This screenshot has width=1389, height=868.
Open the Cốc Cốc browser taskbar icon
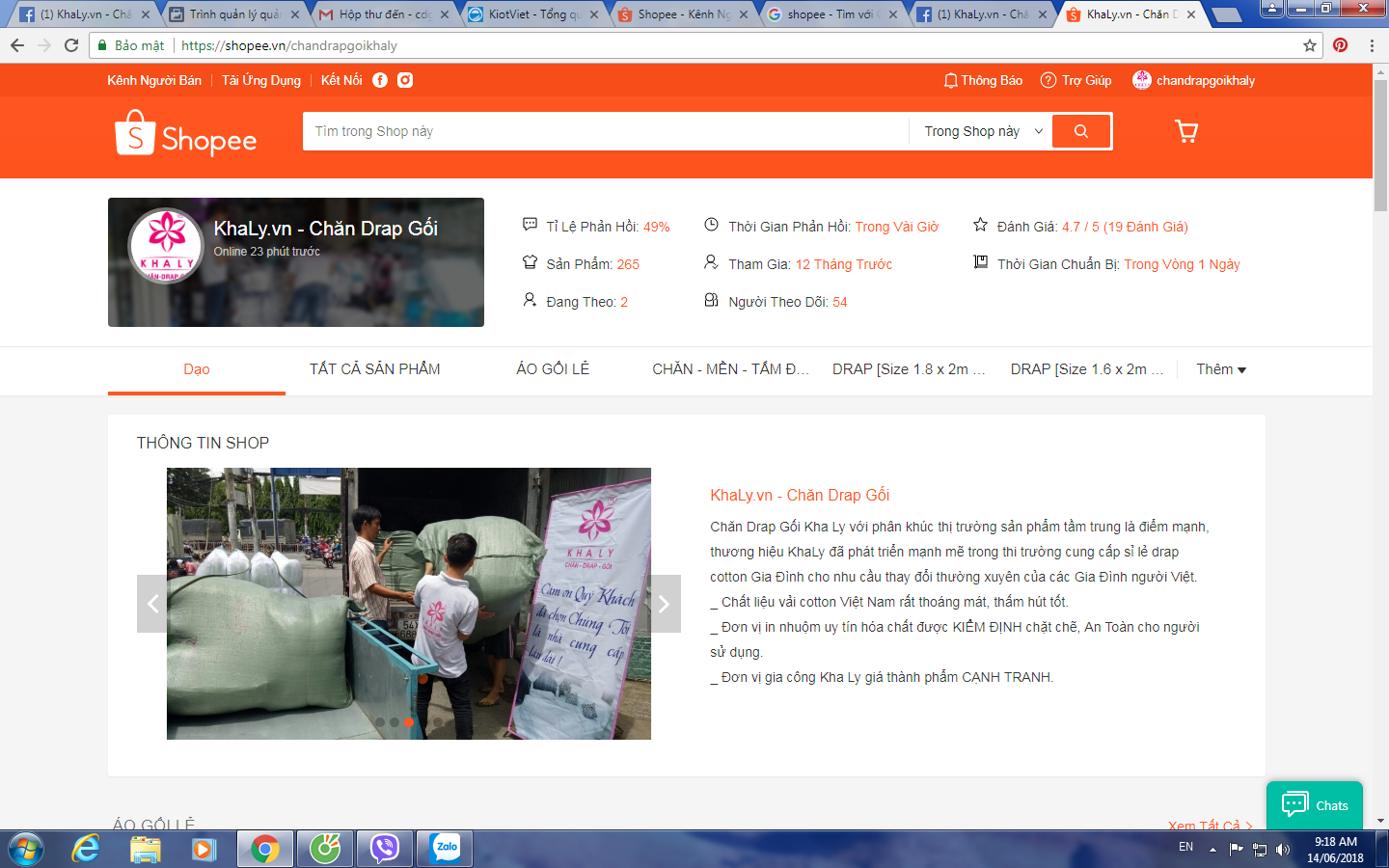[x=325, y=849]
